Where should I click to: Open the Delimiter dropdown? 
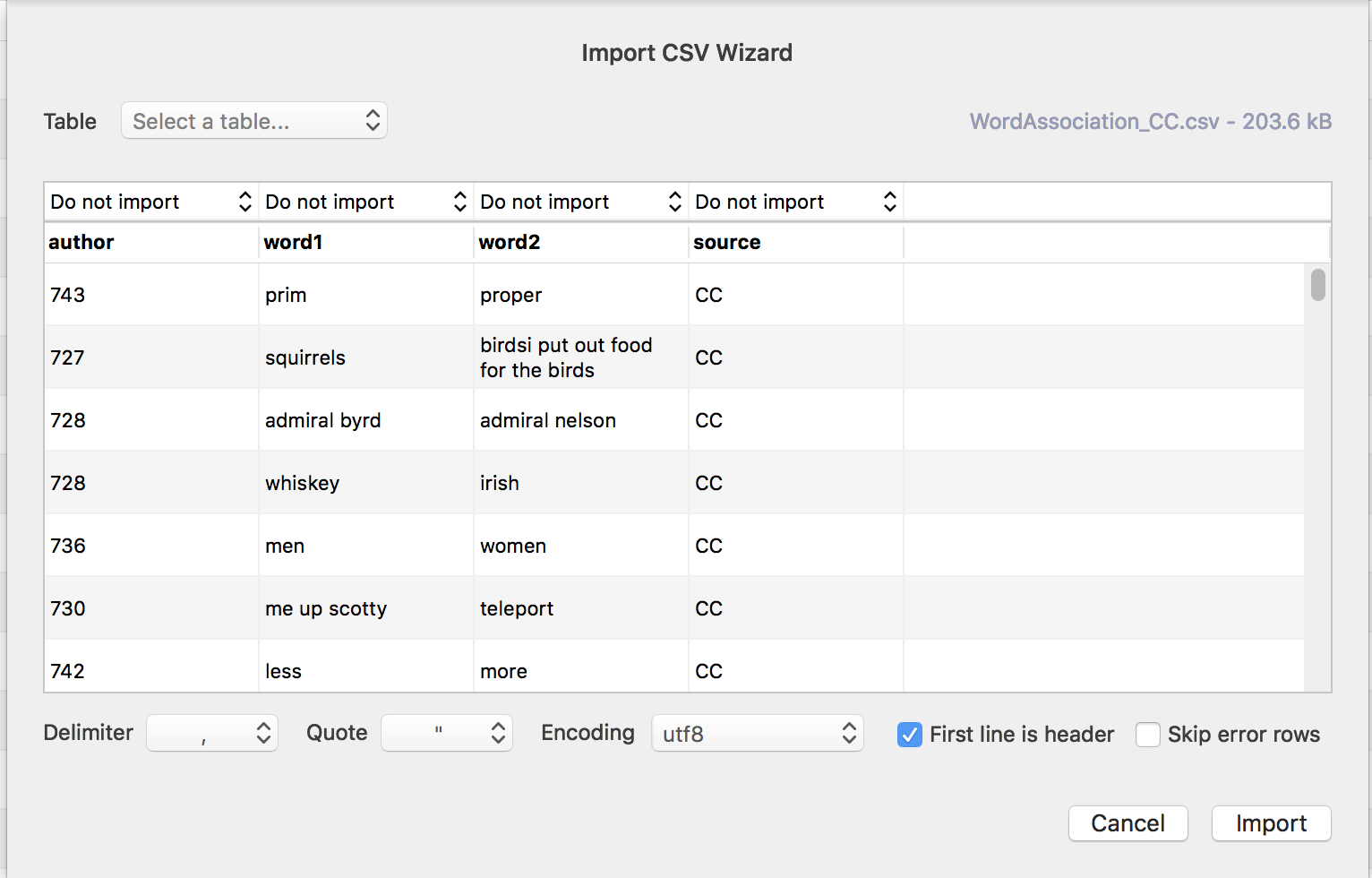(211, 732)
